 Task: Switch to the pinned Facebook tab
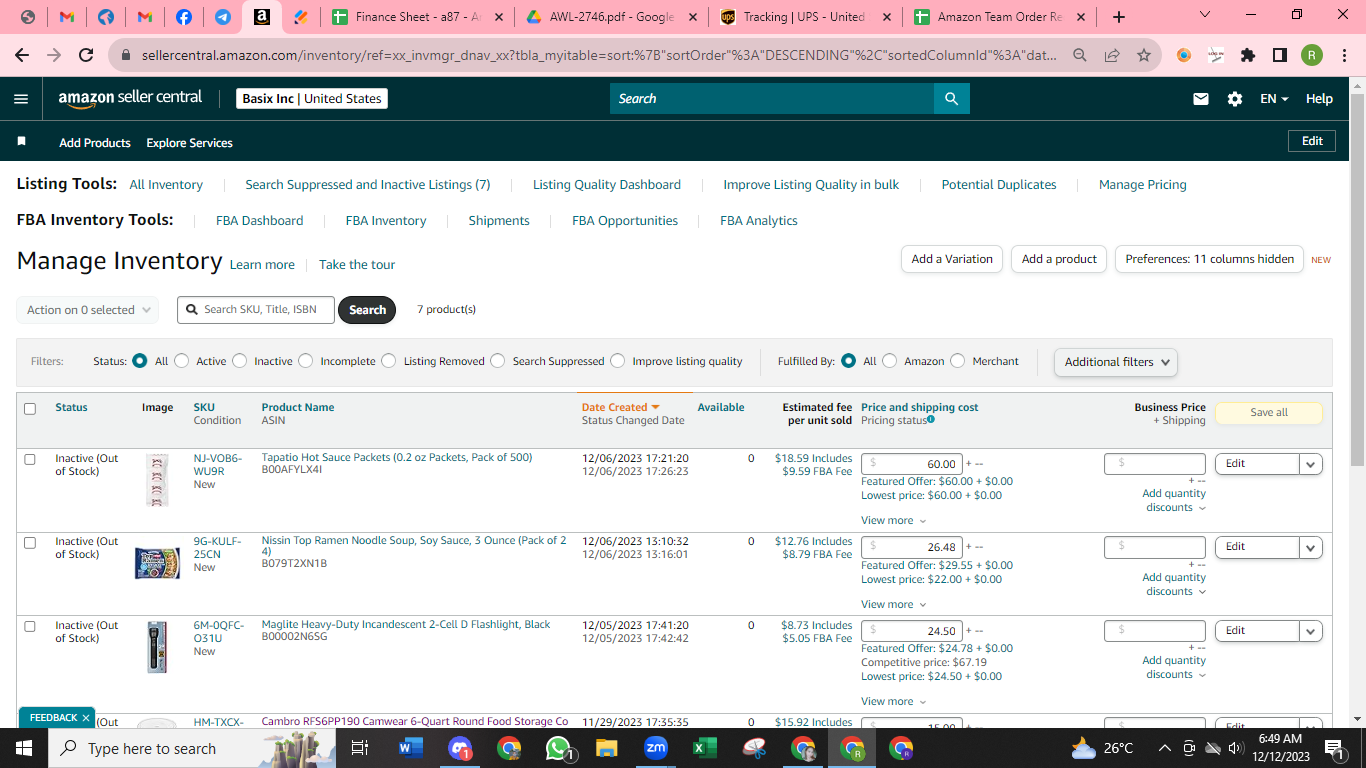tap(184, 17)
